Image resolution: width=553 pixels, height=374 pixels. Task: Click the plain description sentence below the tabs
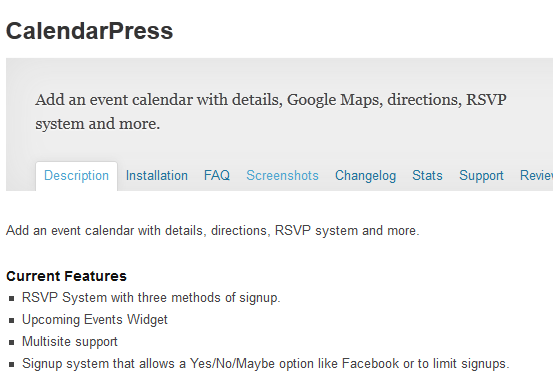pyautogui.click(x=213, y=231)
